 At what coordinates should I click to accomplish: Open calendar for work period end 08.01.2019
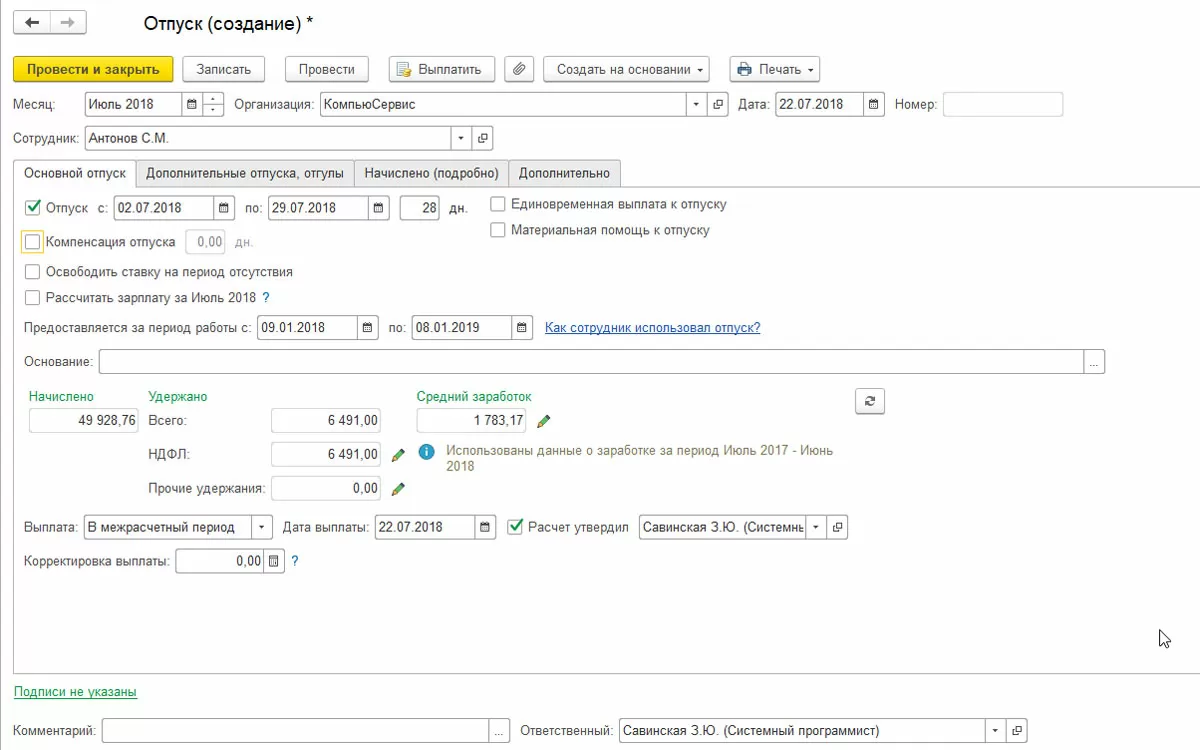pos(522,328)
